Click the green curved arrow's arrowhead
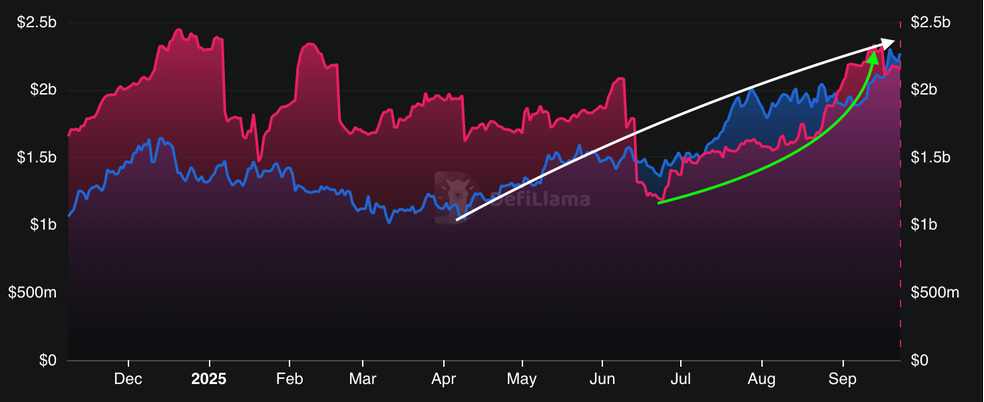The image size is (984, 402). [x=874, y=54]
